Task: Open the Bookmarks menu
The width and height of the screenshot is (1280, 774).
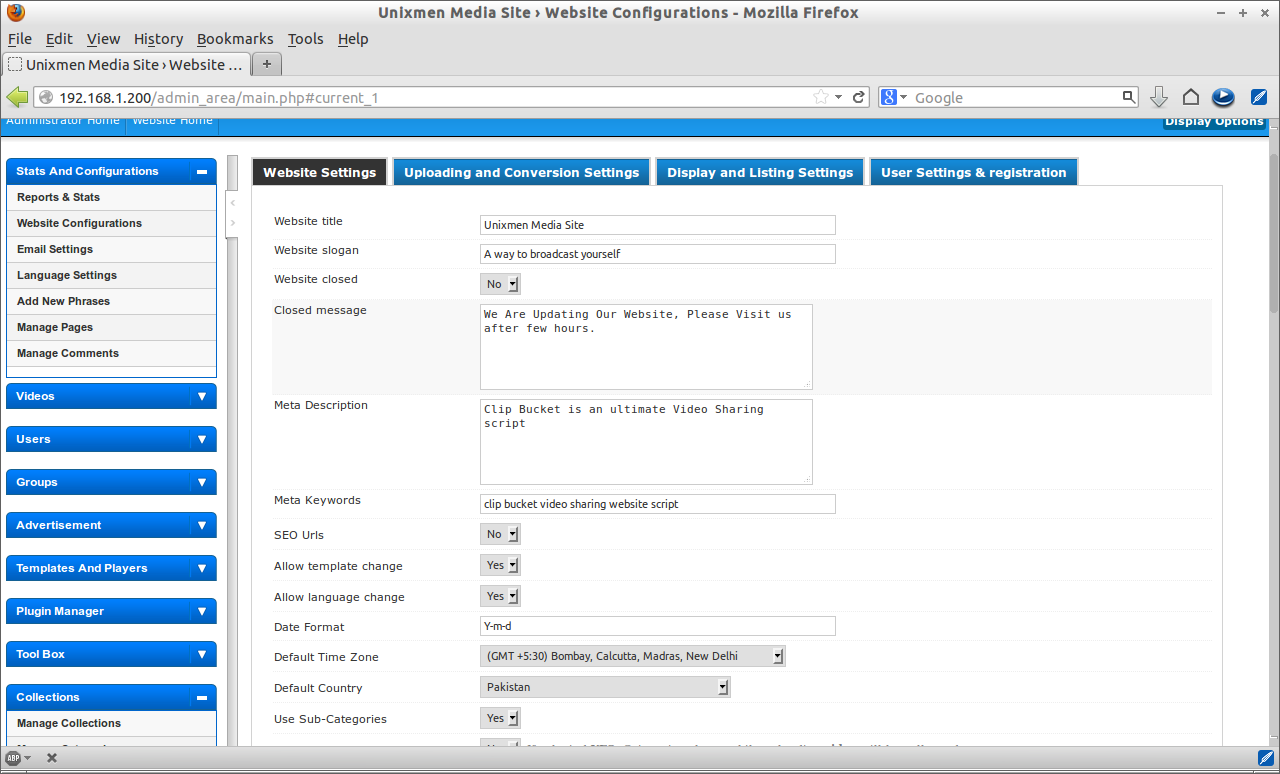Action: [235, 39]
